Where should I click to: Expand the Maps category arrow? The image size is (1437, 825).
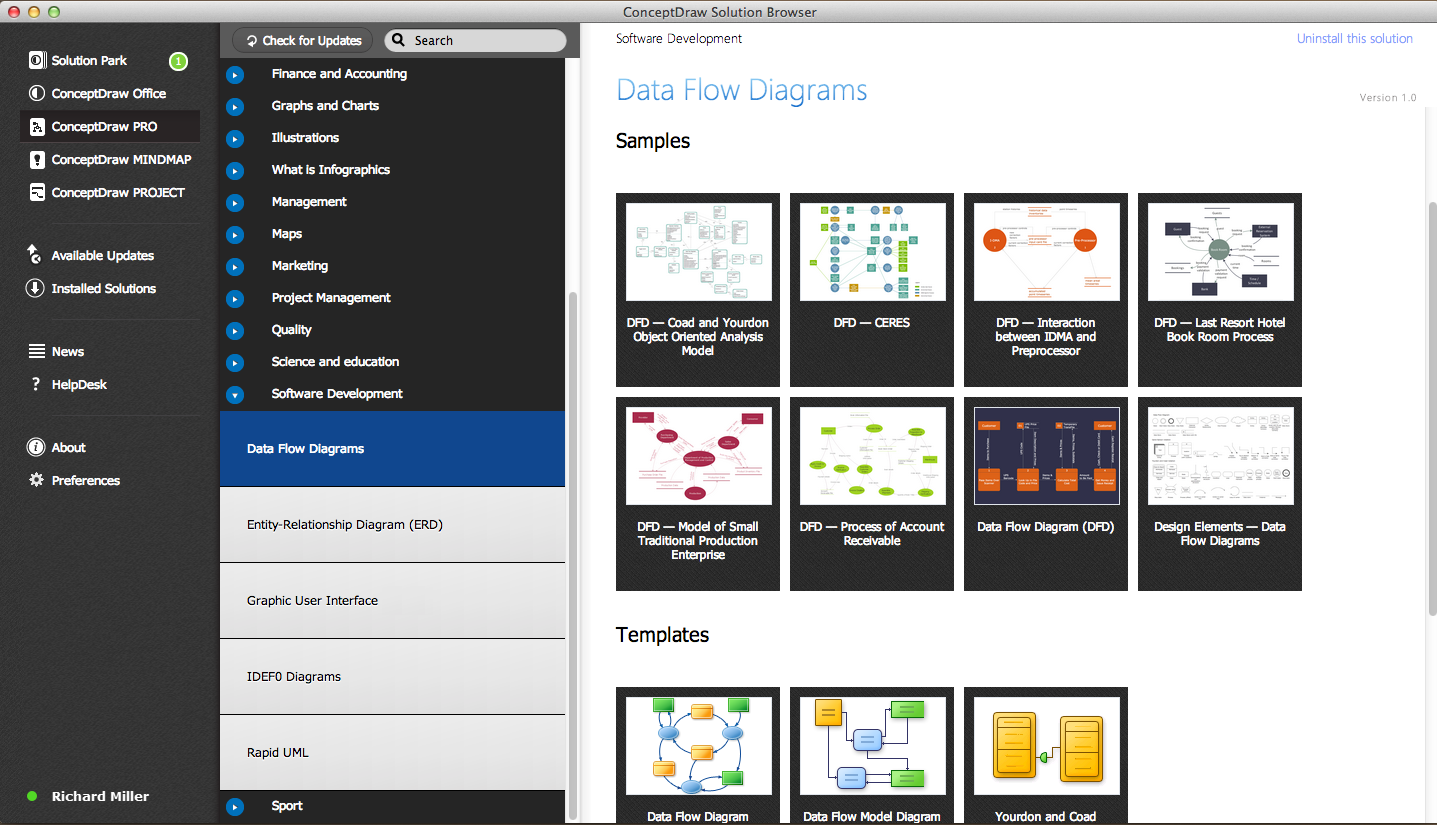point(235,234)
